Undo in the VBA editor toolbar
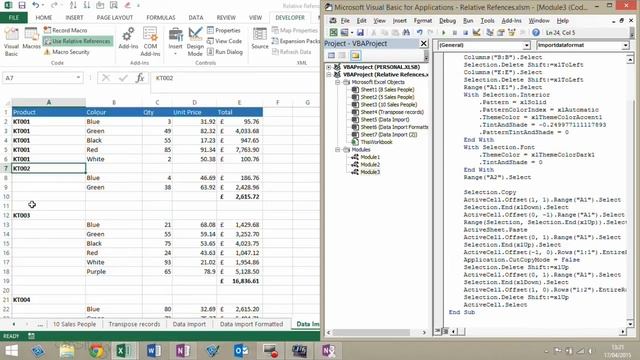This screenshot has width=640, height=360. point(420,32)
